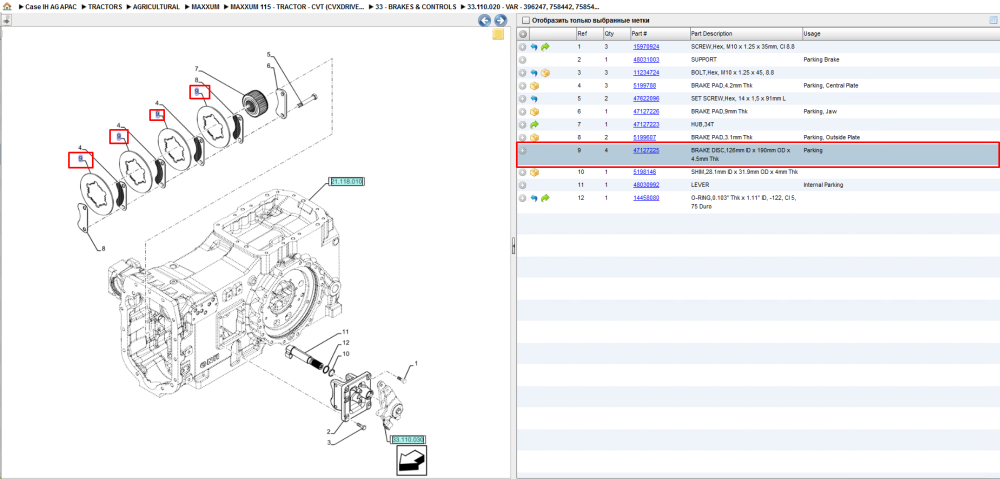Click green arrow icon on the O-RING row
This screenshot has width=1000, height=479.
[x=545, y=198]
